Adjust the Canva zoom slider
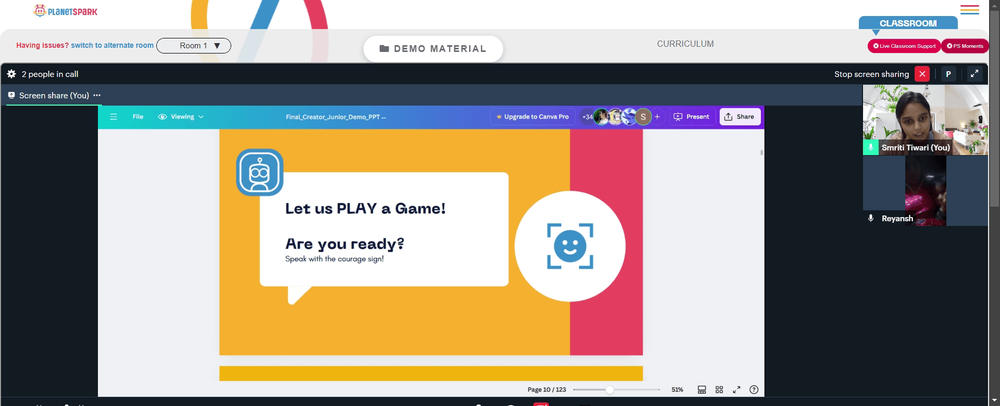Viewport: 1000px width, 406px height. click(610, 389)
